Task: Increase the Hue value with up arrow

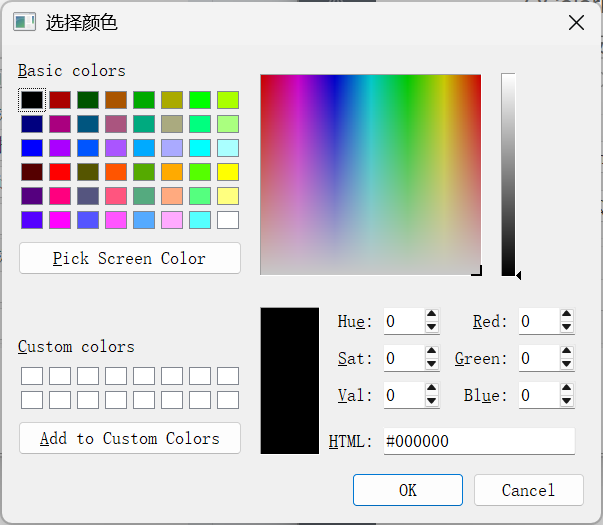Action: [431, 314]
